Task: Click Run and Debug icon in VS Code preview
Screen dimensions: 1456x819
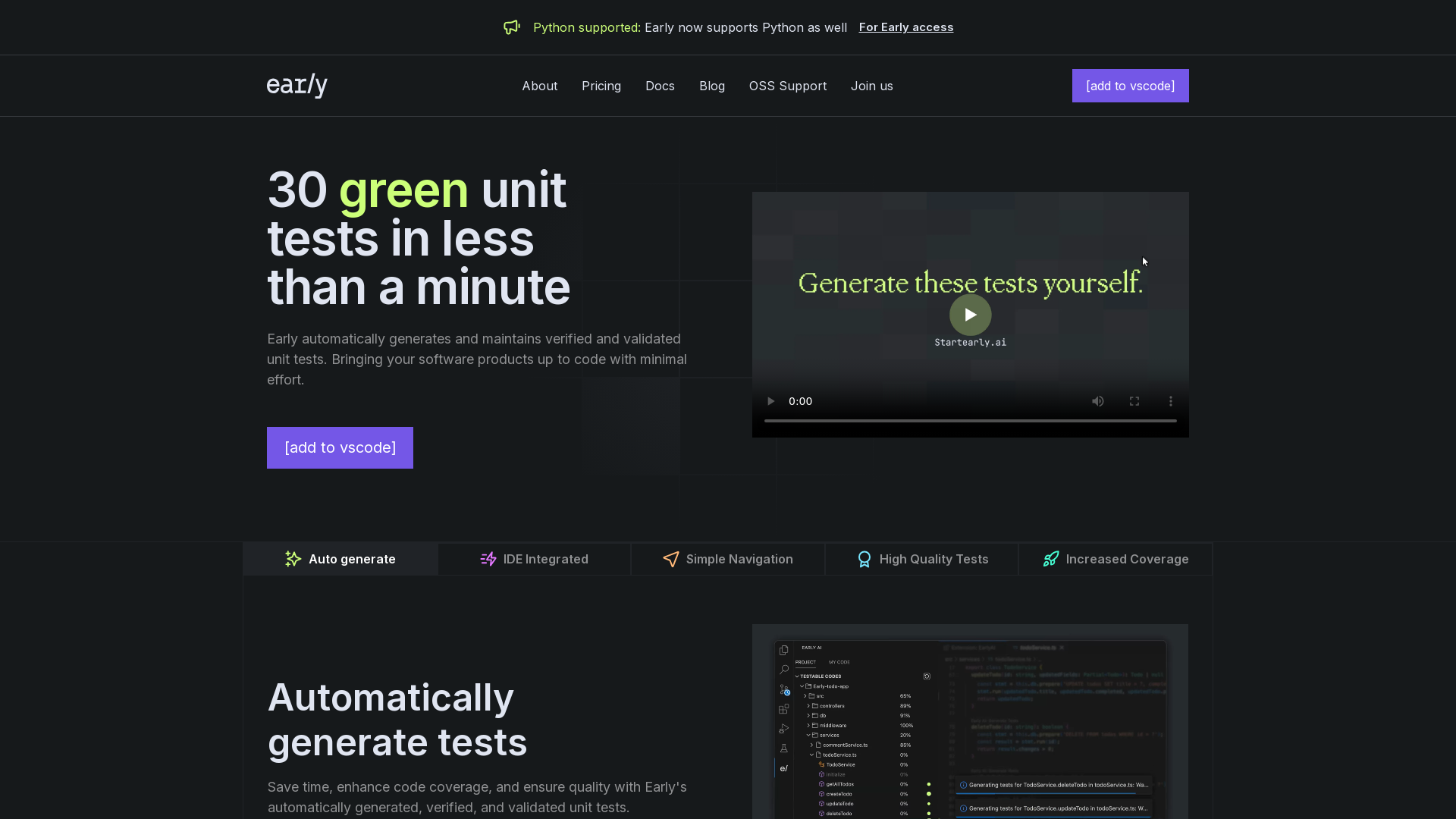Action: [x=784, y=729]
